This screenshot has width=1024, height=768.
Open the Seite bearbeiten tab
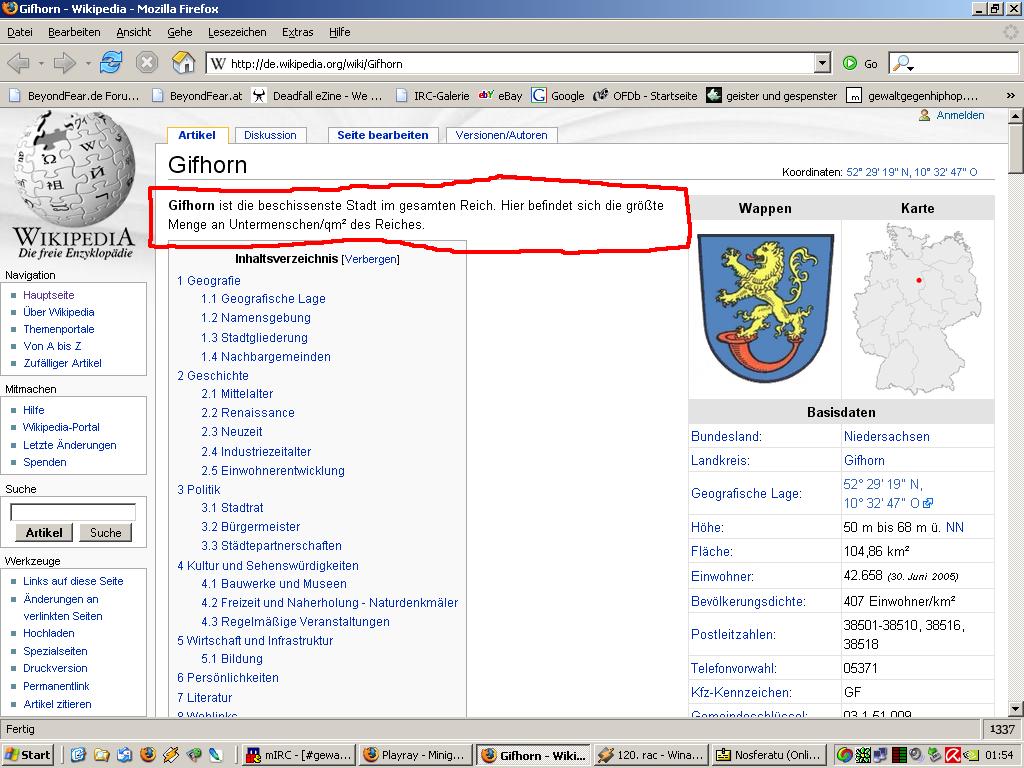(x=383, y=135)
